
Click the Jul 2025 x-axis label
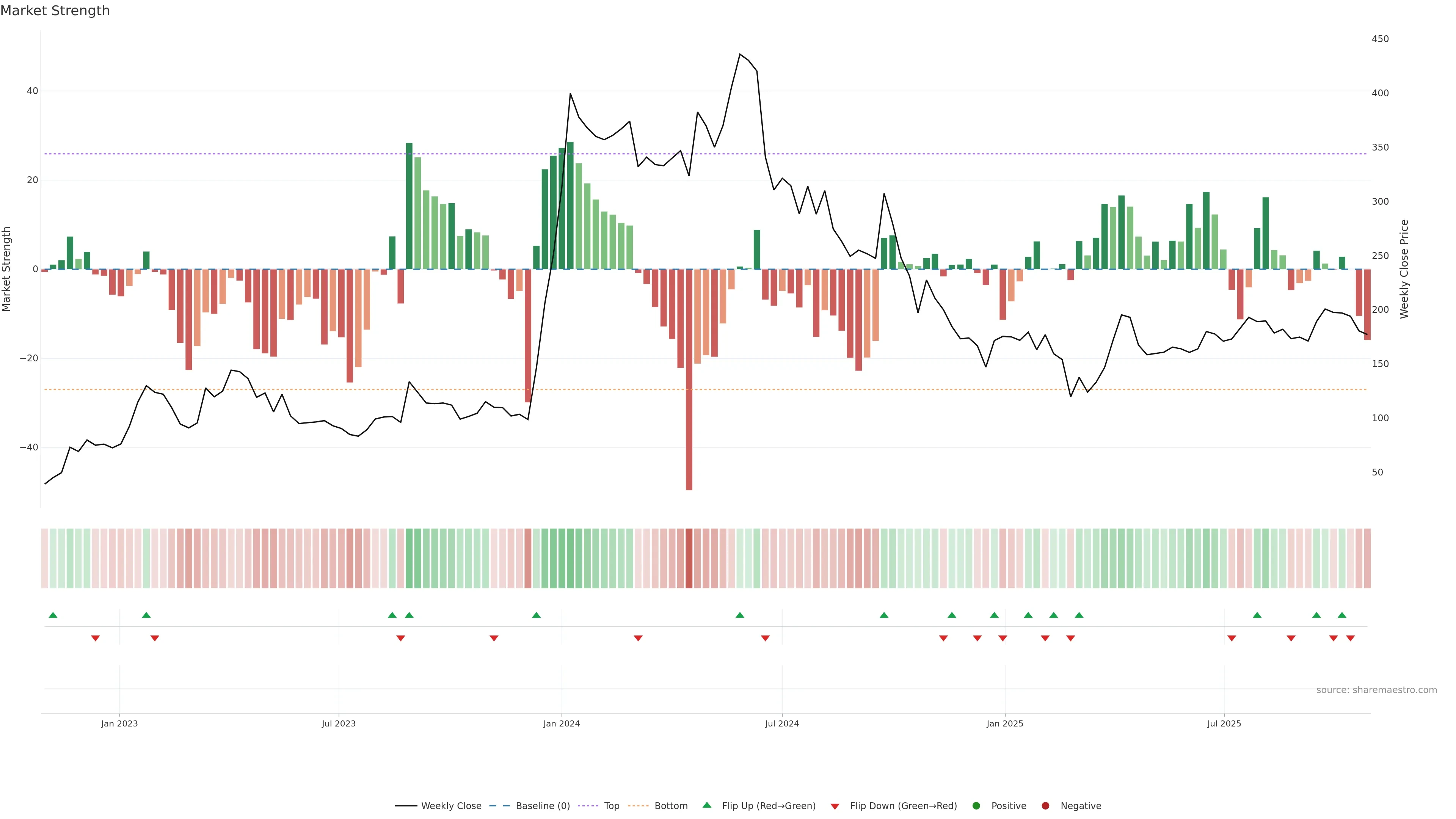pyautogui.click(x=1224, y=723)
